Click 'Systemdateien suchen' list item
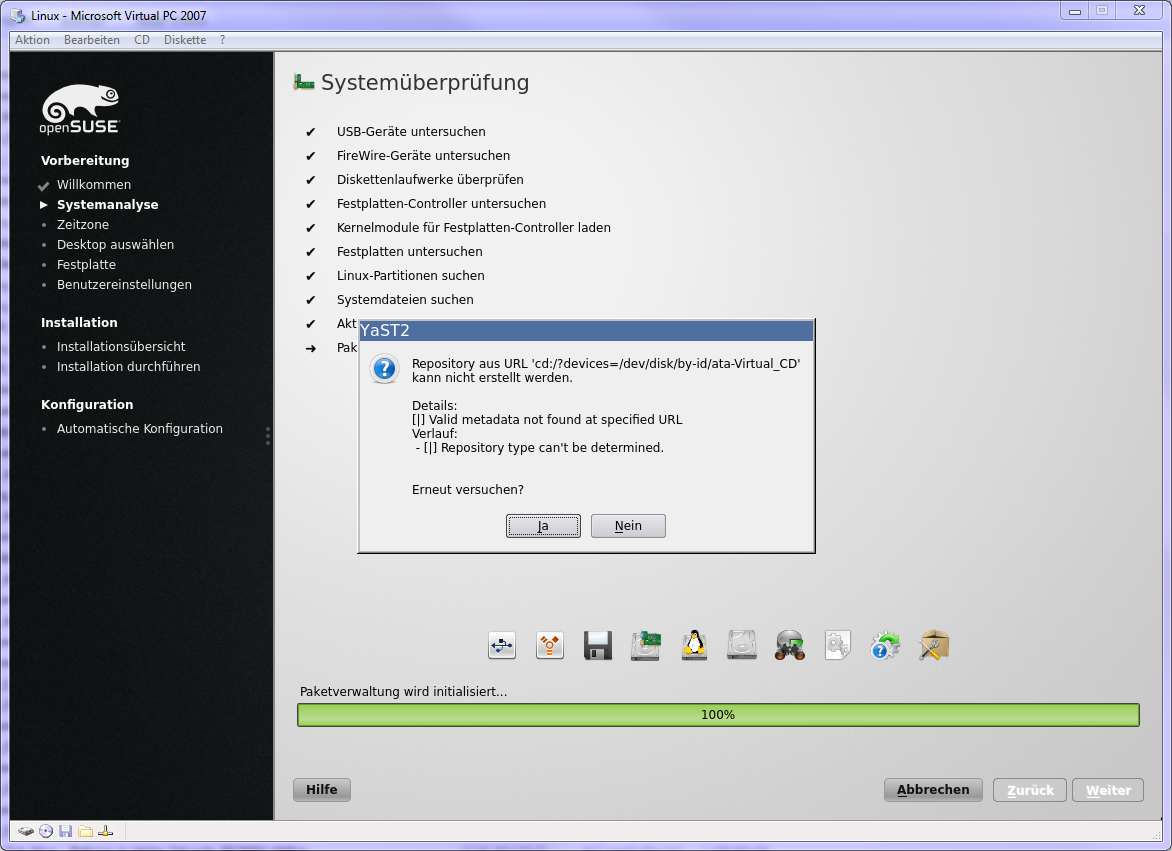 pos(405,300)
